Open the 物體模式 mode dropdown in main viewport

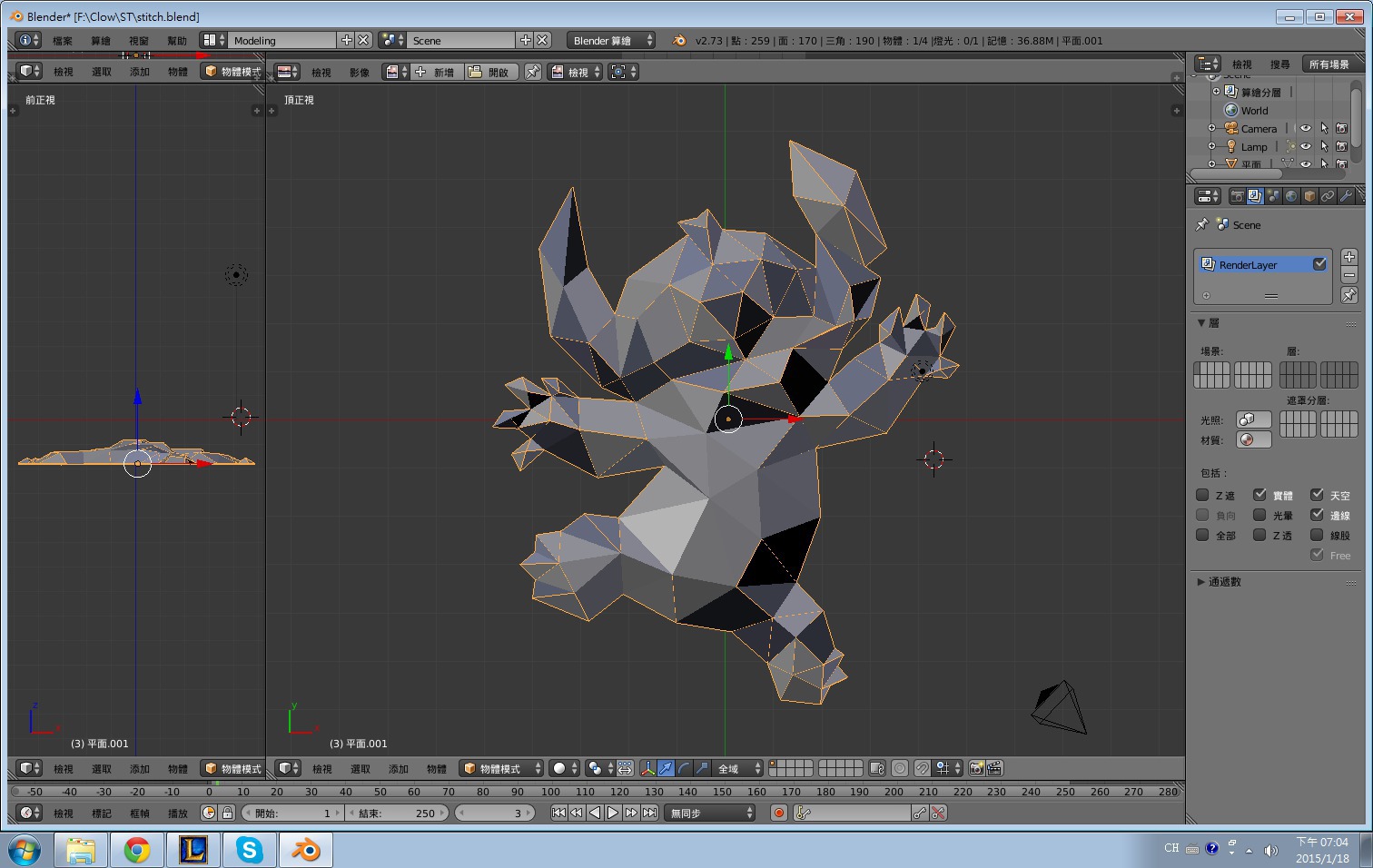click(x=501, y=768)
